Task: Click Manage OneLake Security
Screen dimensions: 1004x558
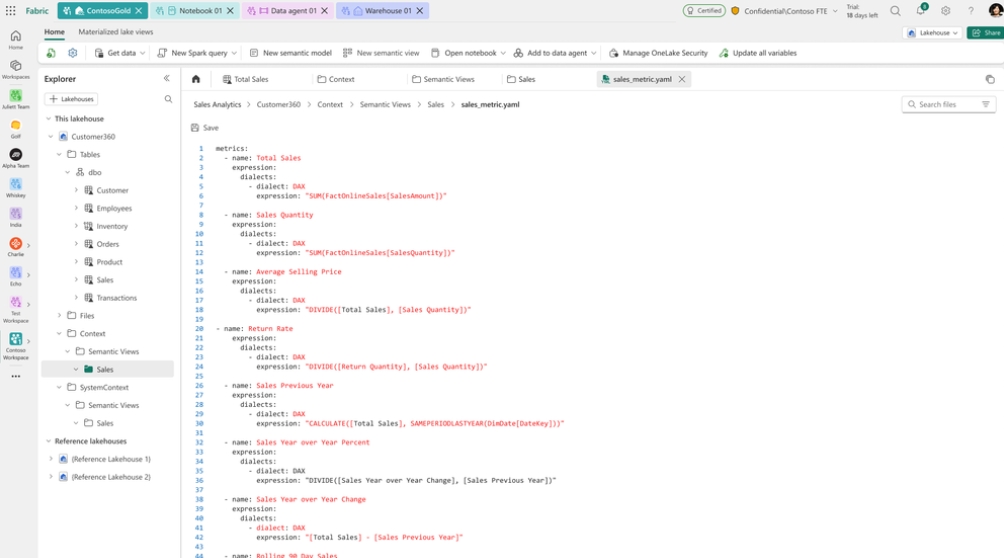Action: (658, 53)
